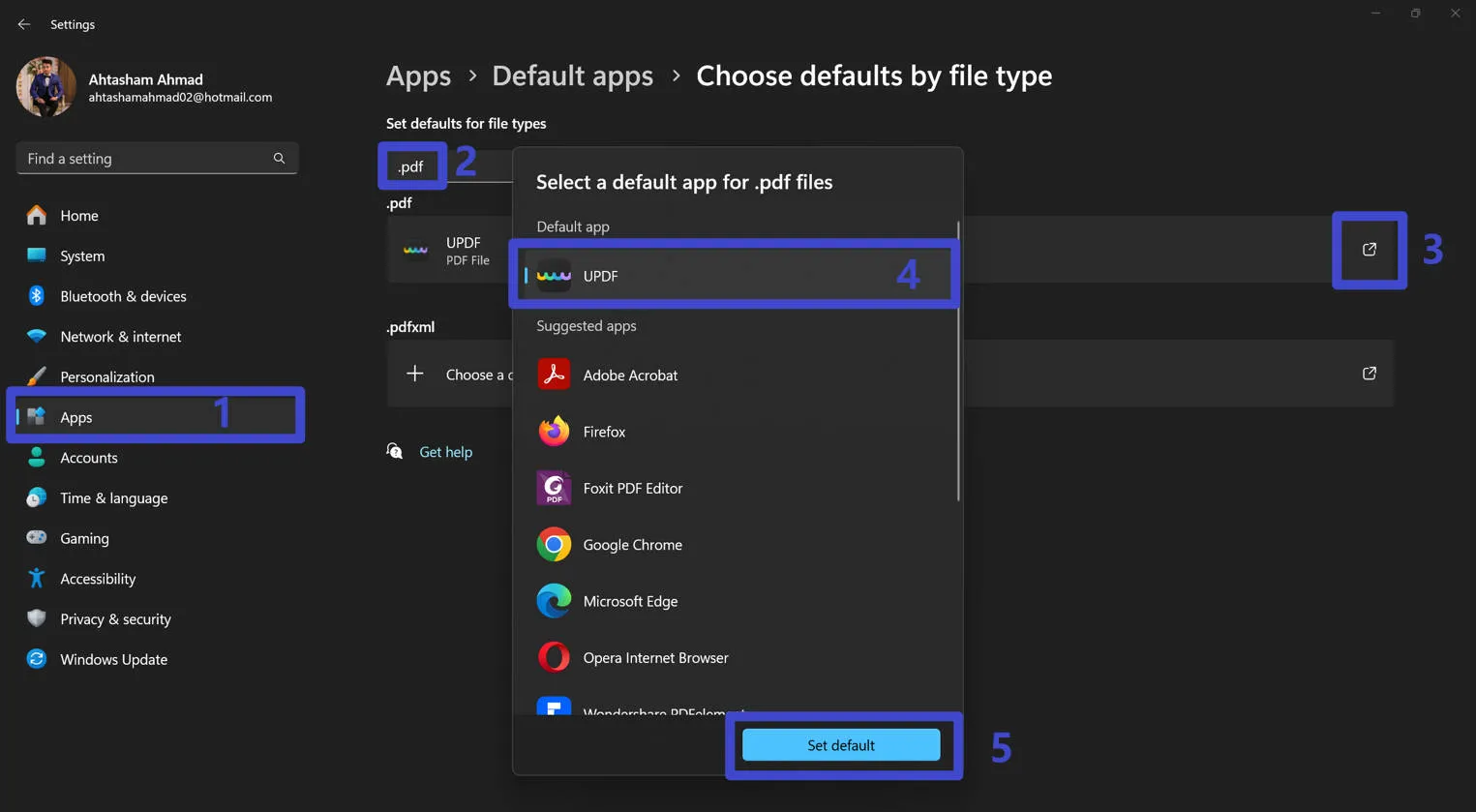Expand the Accounts settings section

89,457
